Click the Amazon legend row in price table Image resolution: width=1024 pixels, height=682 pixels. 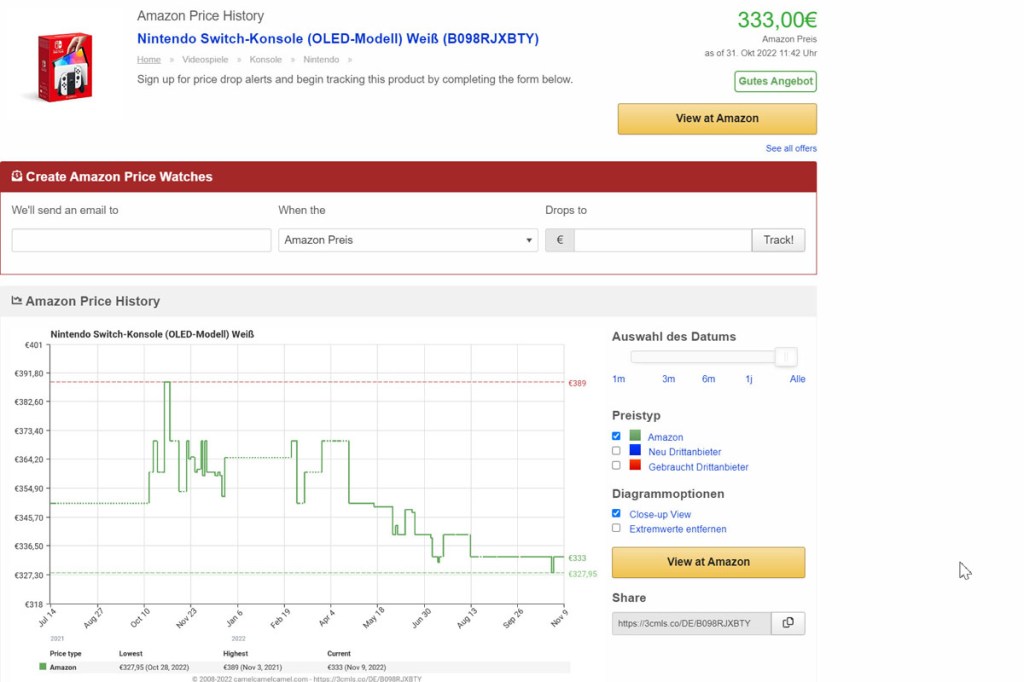click(304, 668)
